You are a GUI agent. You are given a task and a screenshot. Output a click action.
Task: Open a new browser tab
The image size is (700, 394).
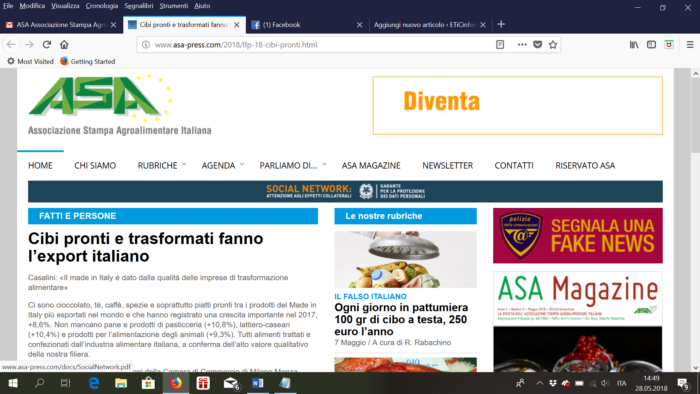click(501, 25)
